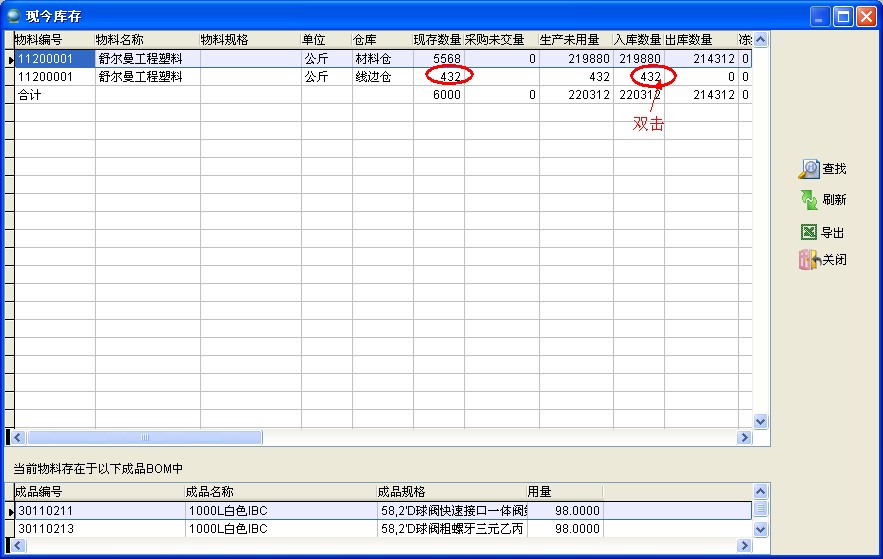Click the upper grid's horizontal scroll right arrow
The image size is (883, 559).
[744, 437]
